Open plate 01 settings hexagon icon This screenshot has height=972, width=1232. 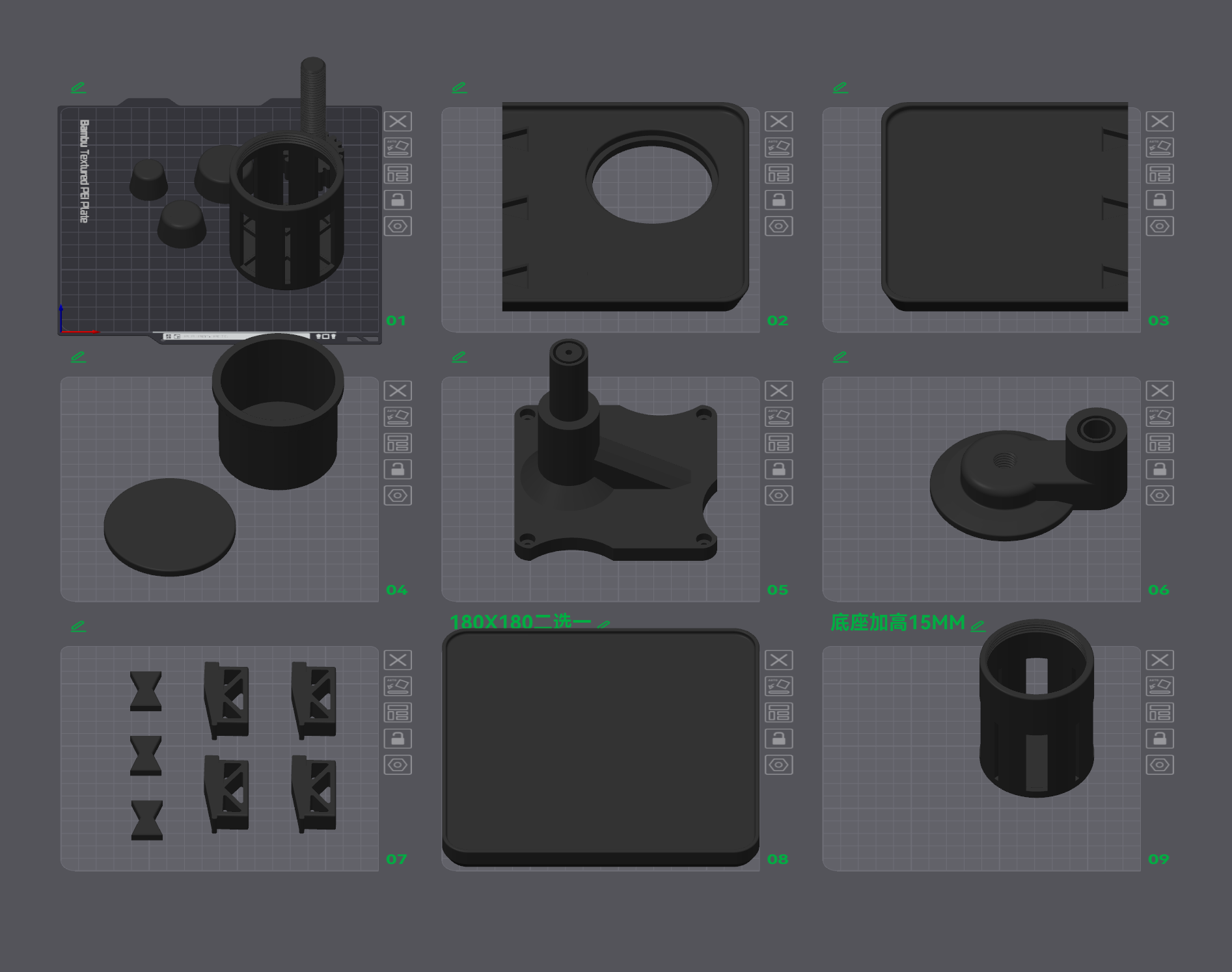[398, 226]
